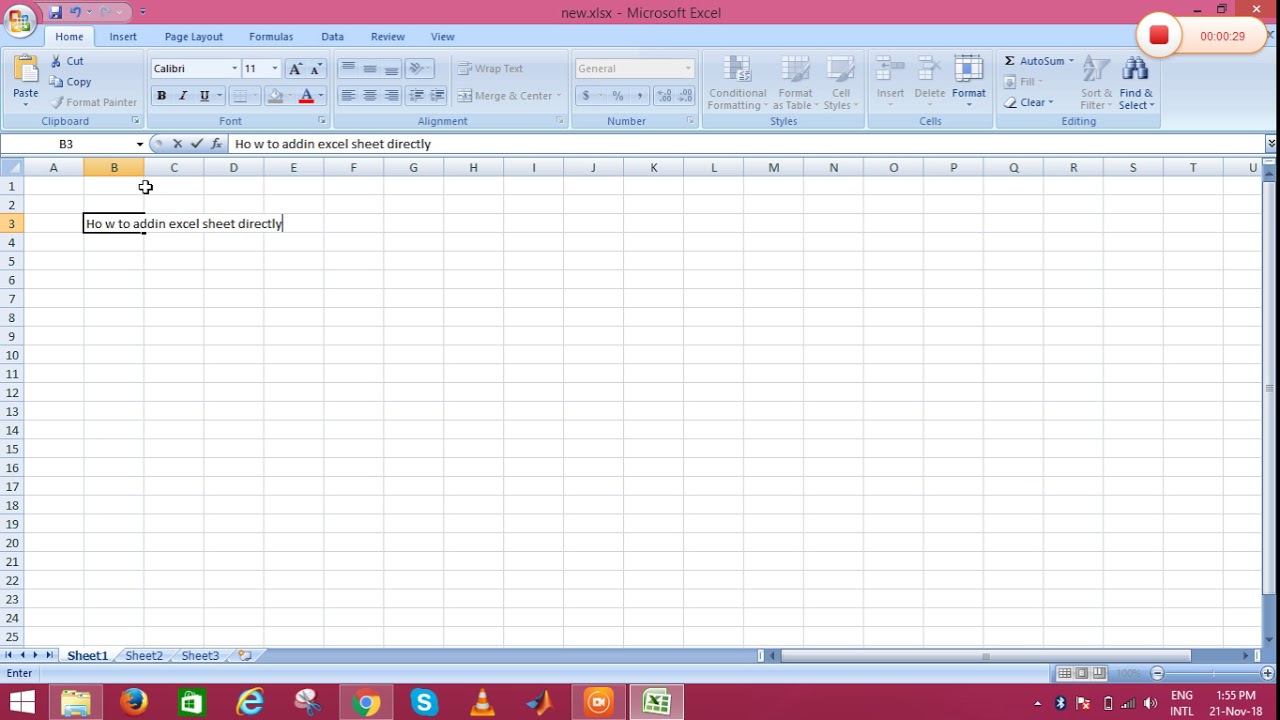Select column F header

(x=353, y=167)
